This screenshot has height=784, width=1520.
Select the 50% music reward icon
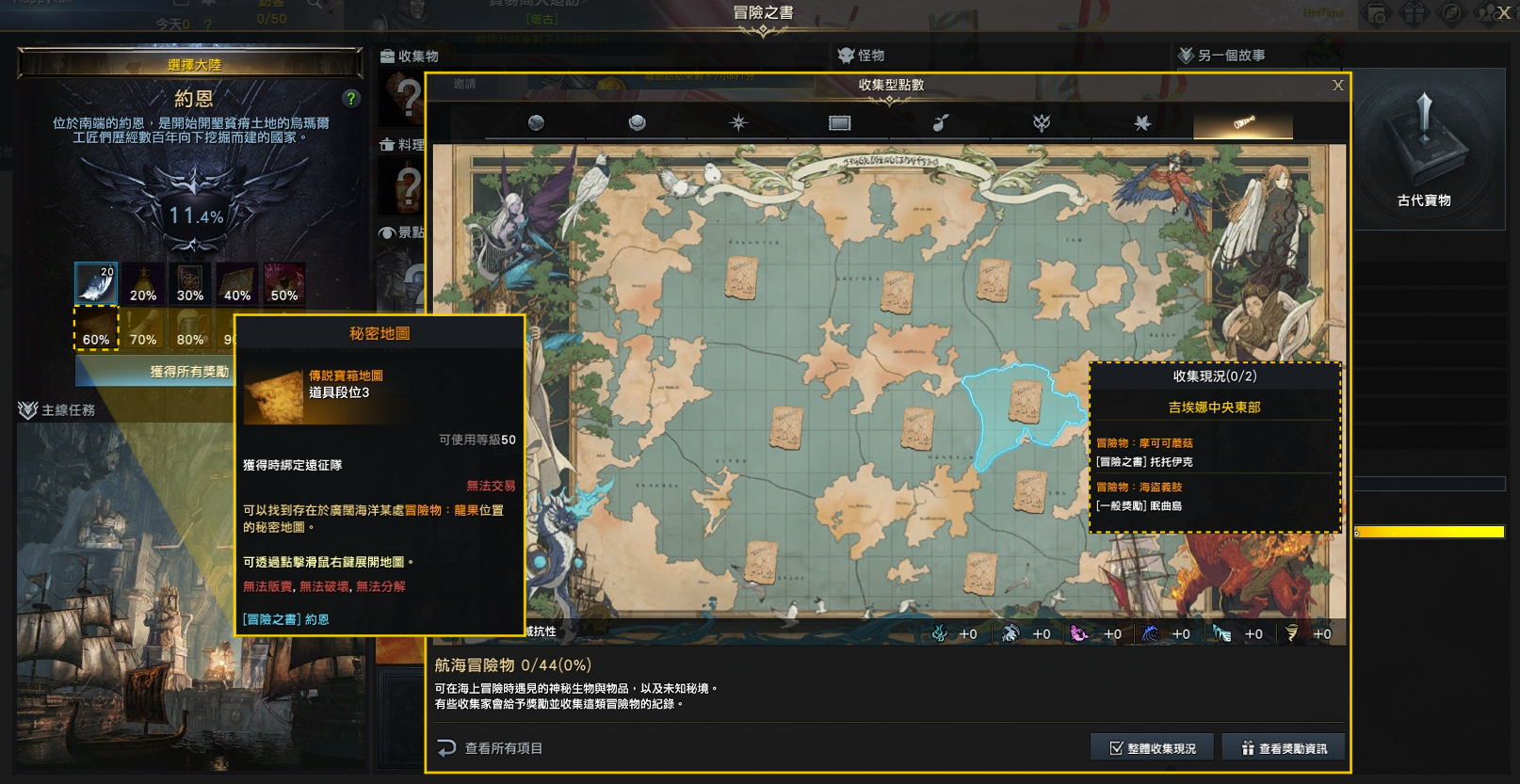284,283
